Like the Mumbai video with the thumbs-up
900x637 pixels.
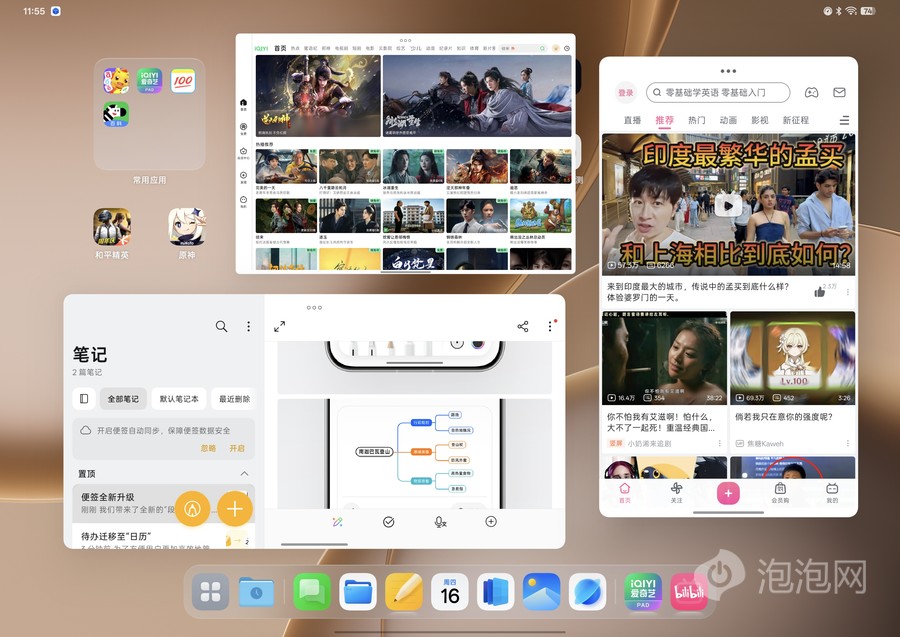click(820, 292)
